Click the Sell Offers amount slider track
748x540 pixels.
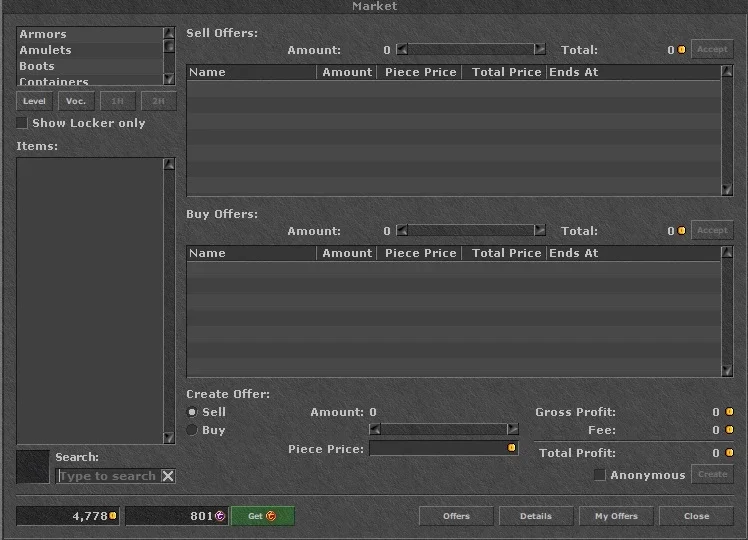click(x=471, y=50)
